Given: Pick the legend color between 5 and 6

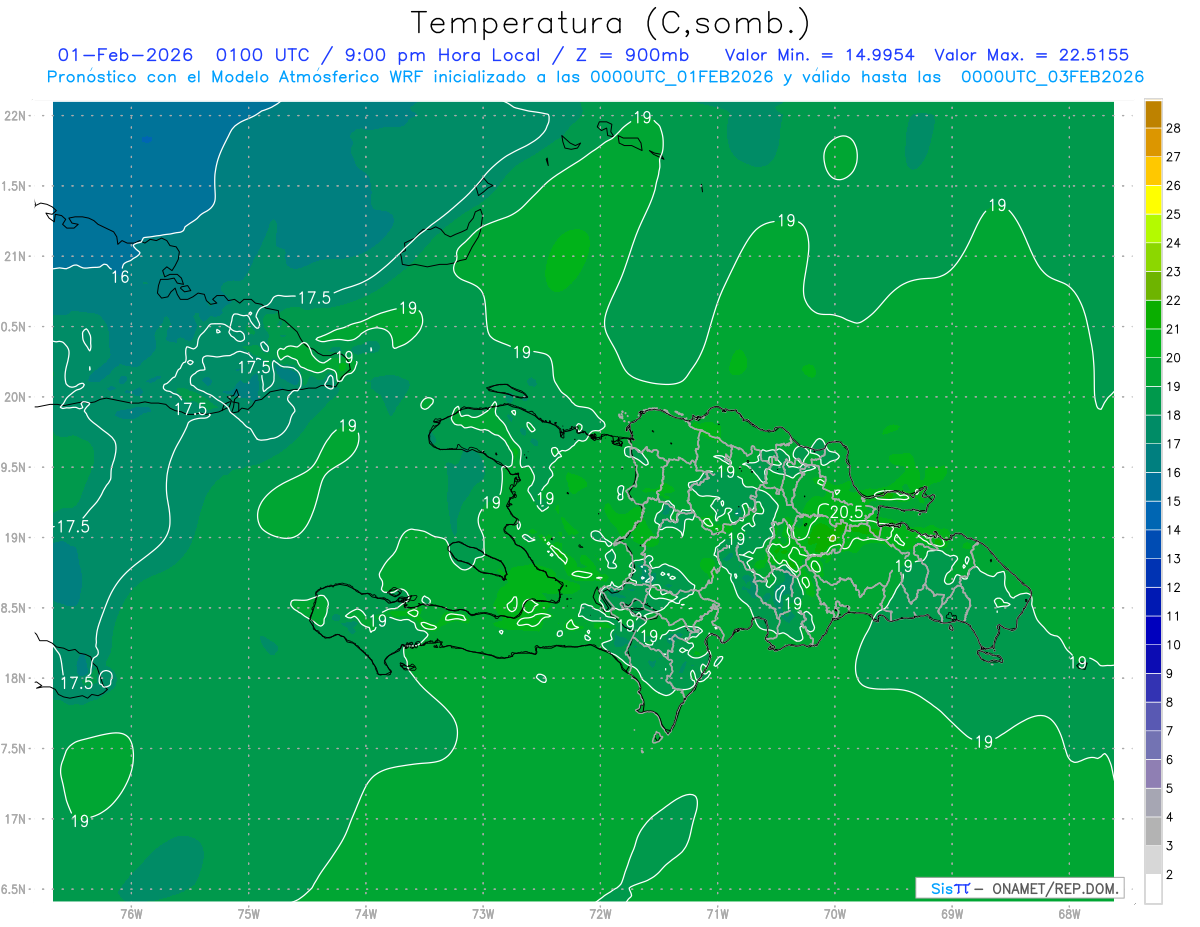Looking at the screenshot, I should tap(1153, 774).
